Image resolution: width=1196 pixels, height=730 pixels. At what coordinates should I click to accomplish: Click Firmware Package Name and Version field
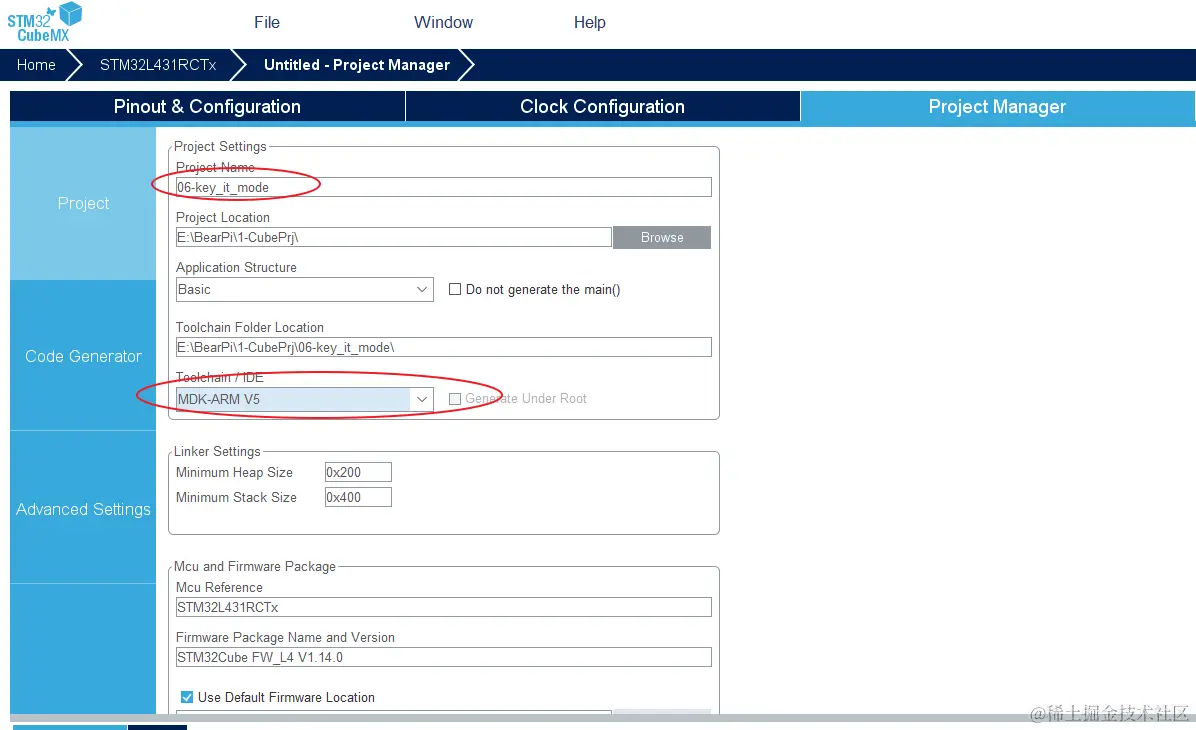pos(443,657)
